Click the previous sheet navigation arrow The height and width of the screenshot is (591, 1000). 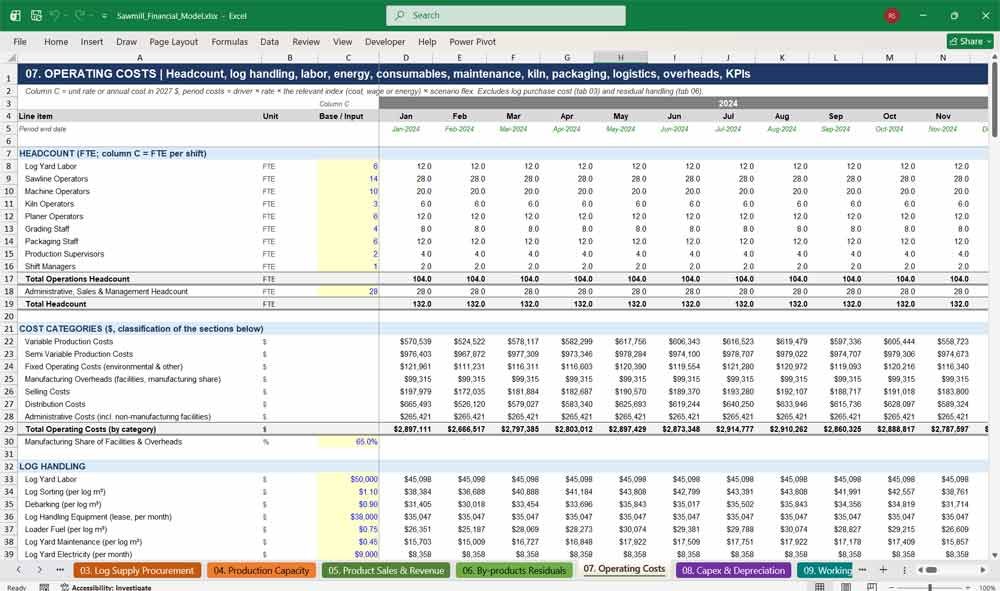click(18, 570)
